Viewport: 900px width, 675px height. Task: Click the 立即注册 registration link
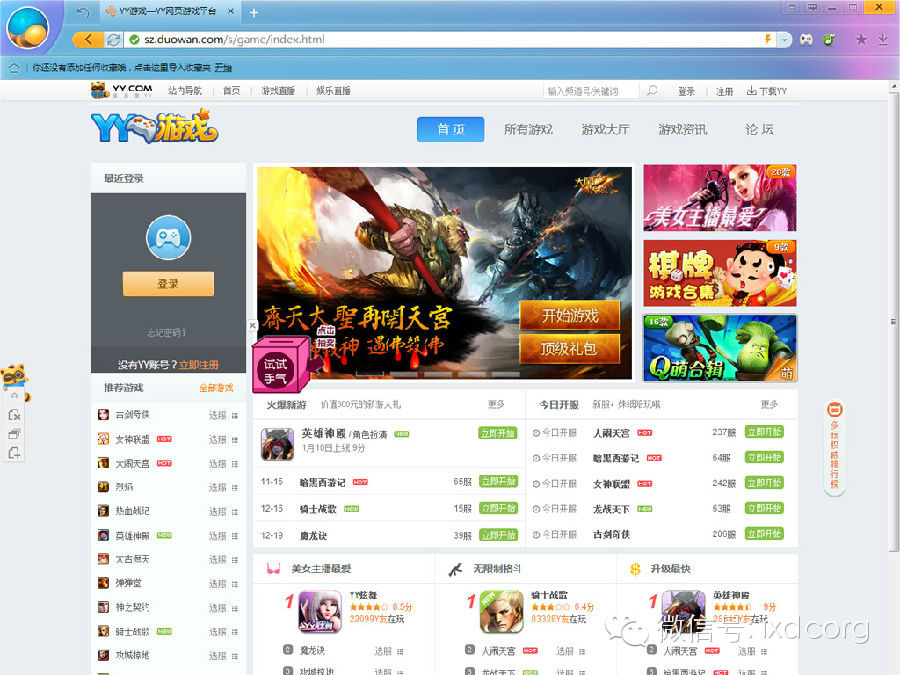199,365
